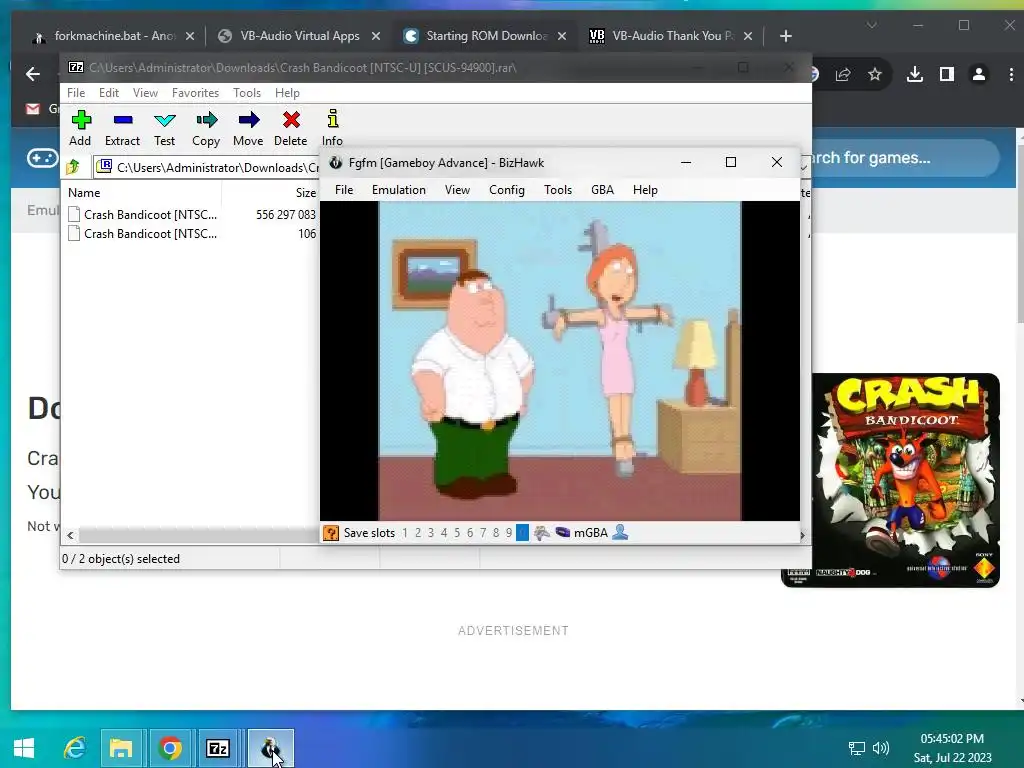
Task: Open the Favorites menu in 7-Zip
Action: point(195,93)
